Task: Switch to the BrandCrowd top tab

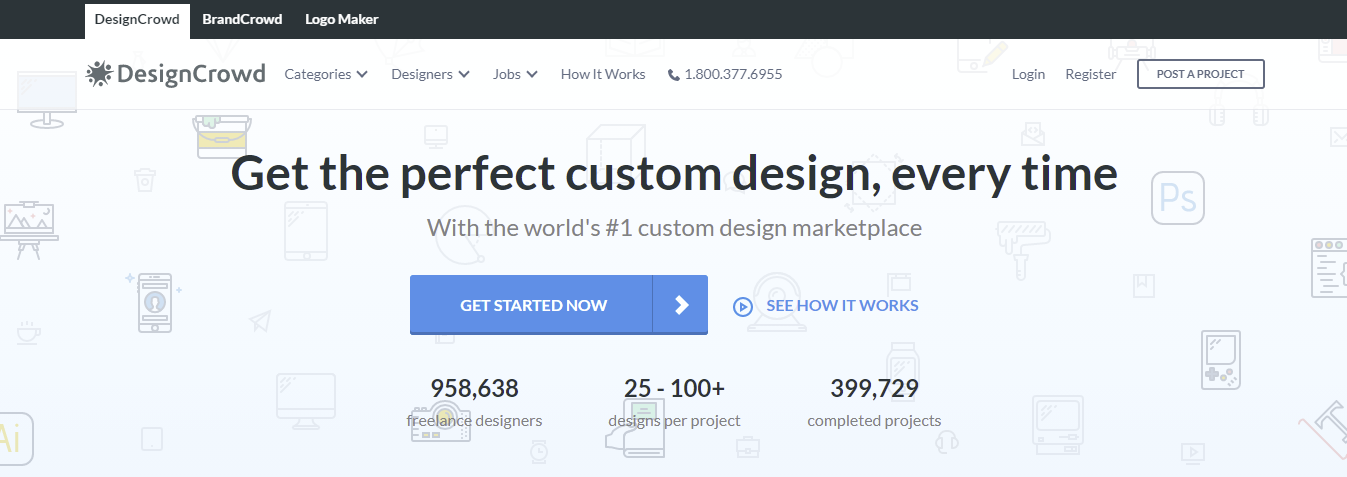Action: [242, 19]
